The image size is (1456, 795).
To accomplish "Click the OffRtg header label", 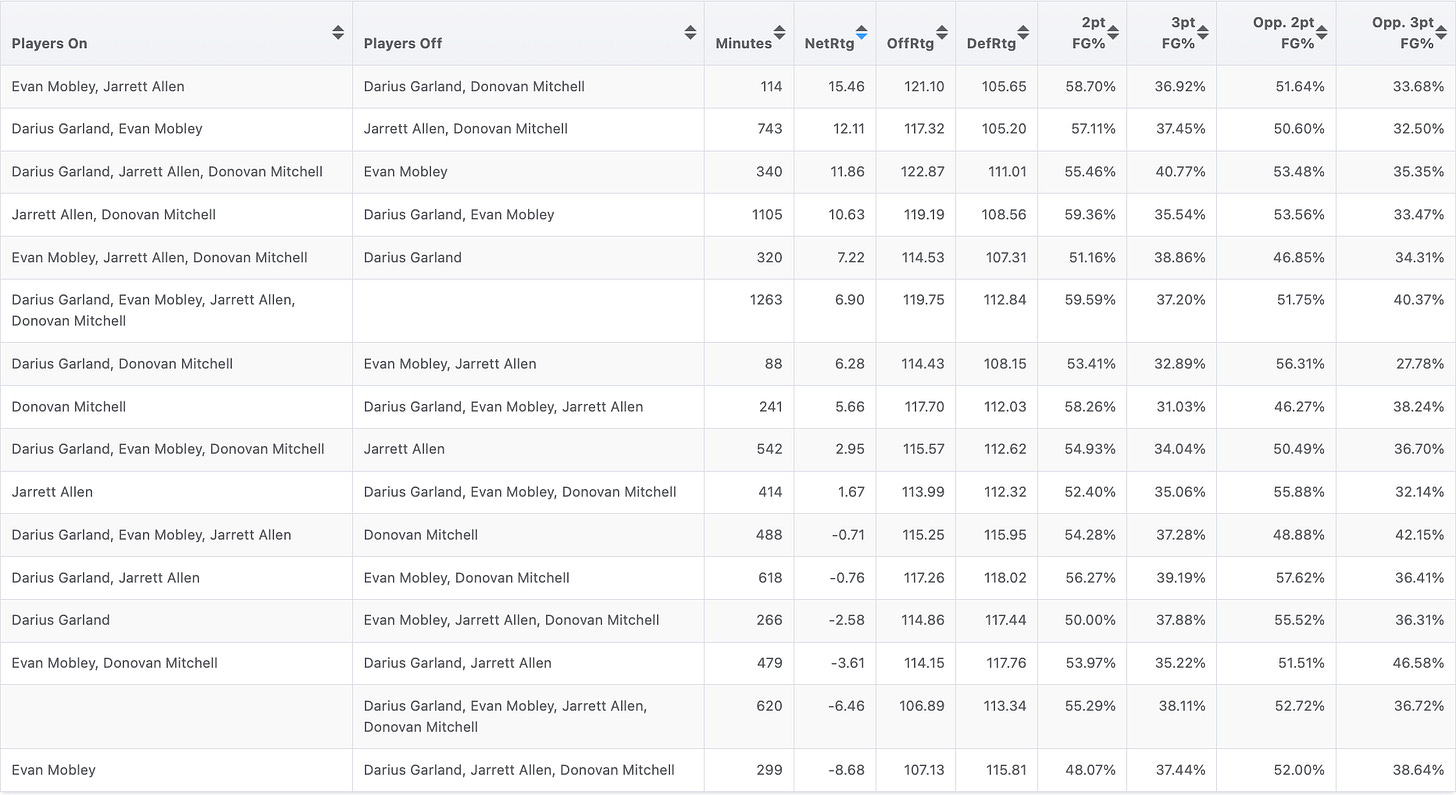I will pyautogui.click(x=910, y=44).
